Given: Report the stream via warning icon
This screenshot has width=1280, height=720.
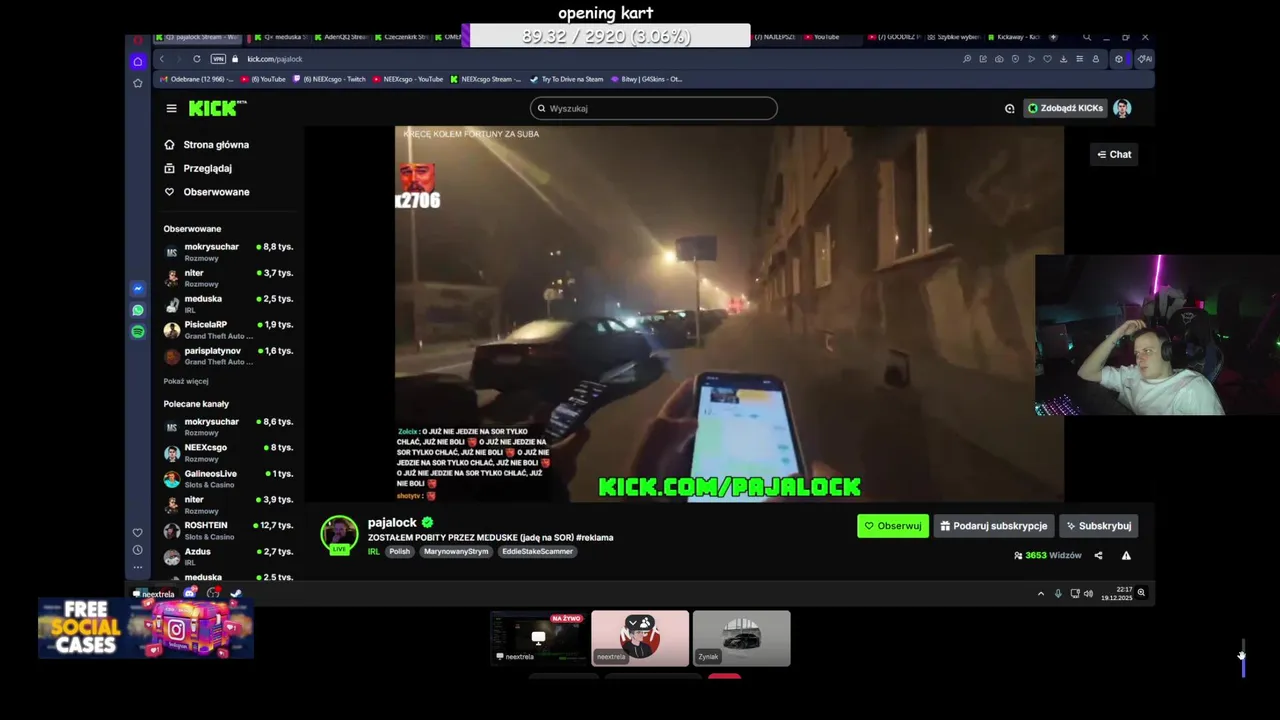Looking at the screenshot, I should point(1126,555).
